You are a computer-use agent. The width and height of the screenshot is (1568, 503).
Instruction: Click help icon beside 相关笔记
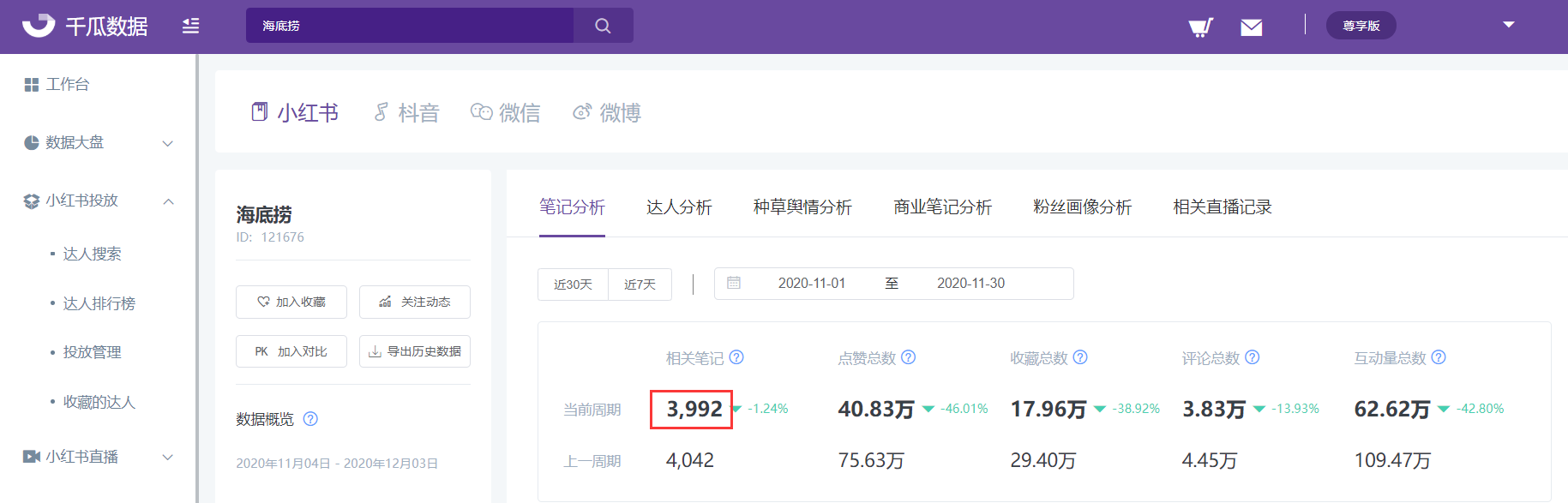736,357
